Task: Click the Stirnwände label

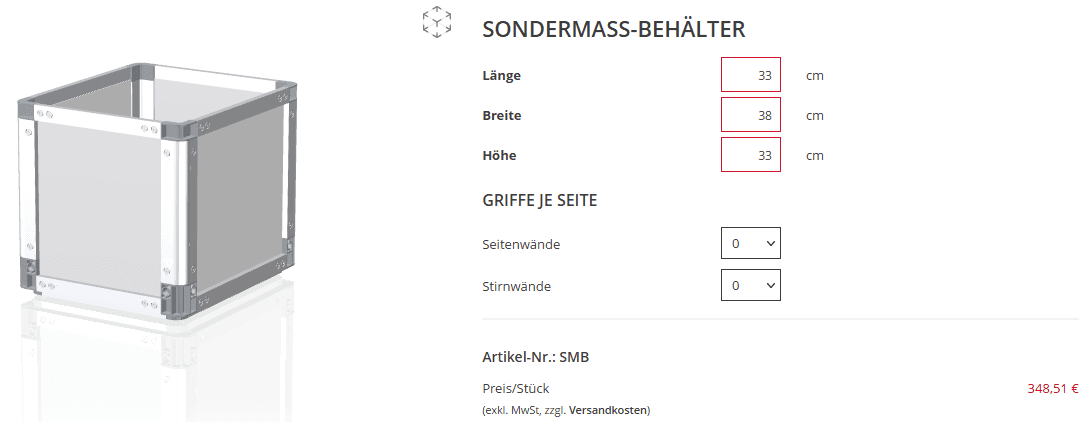Action: coord(516,287)
